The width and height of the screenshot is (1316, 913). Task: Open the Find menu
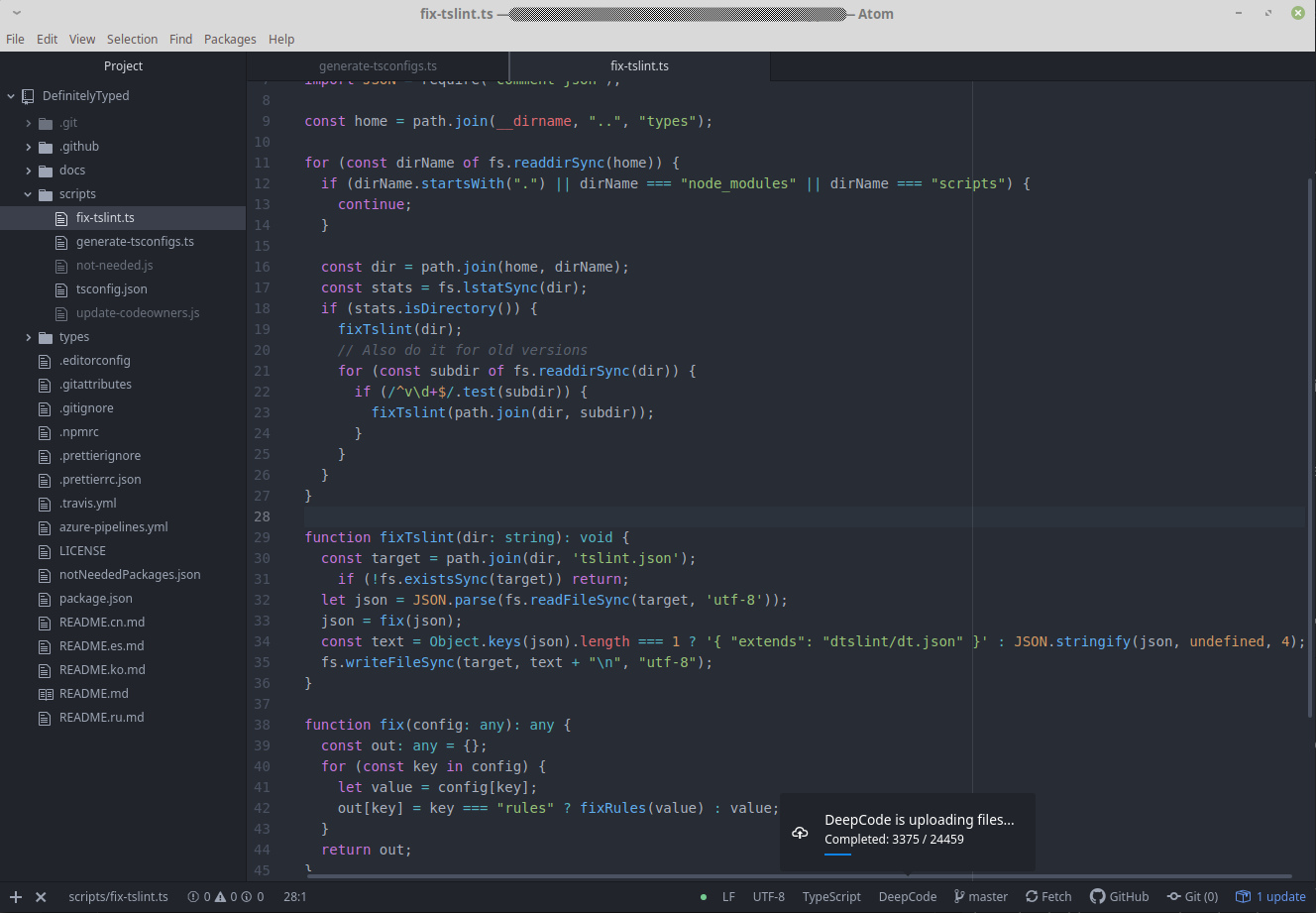(x=180, y=39)
